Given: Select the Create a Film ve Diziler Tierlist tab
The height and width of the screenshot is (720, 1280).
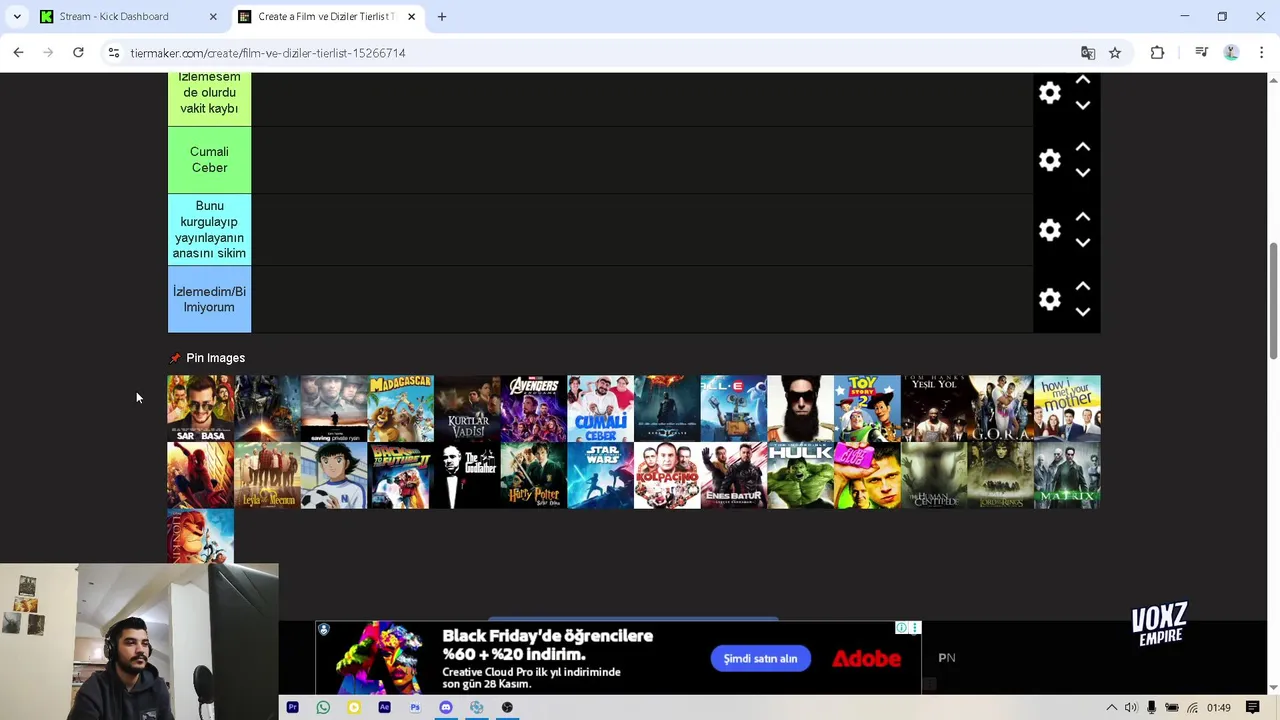Looking at the screenshot, I should pos(326,16).
